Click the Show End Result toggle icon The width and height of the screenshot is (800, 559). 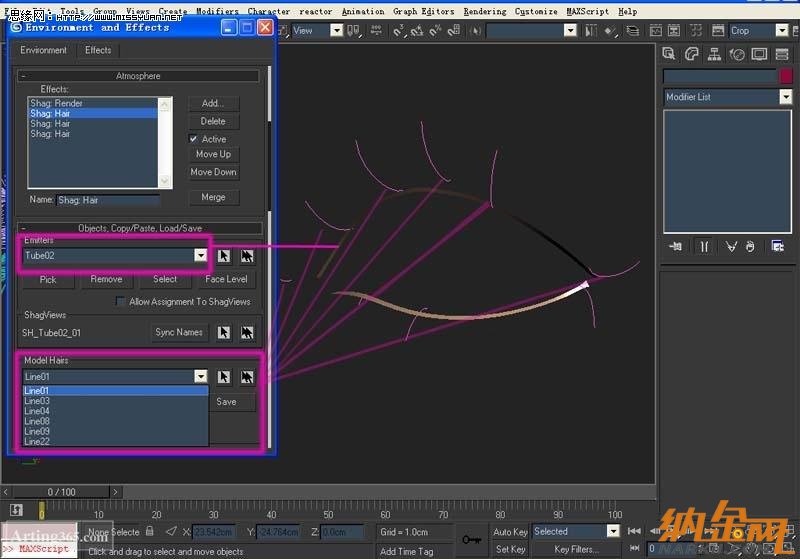tap(704, 247)
